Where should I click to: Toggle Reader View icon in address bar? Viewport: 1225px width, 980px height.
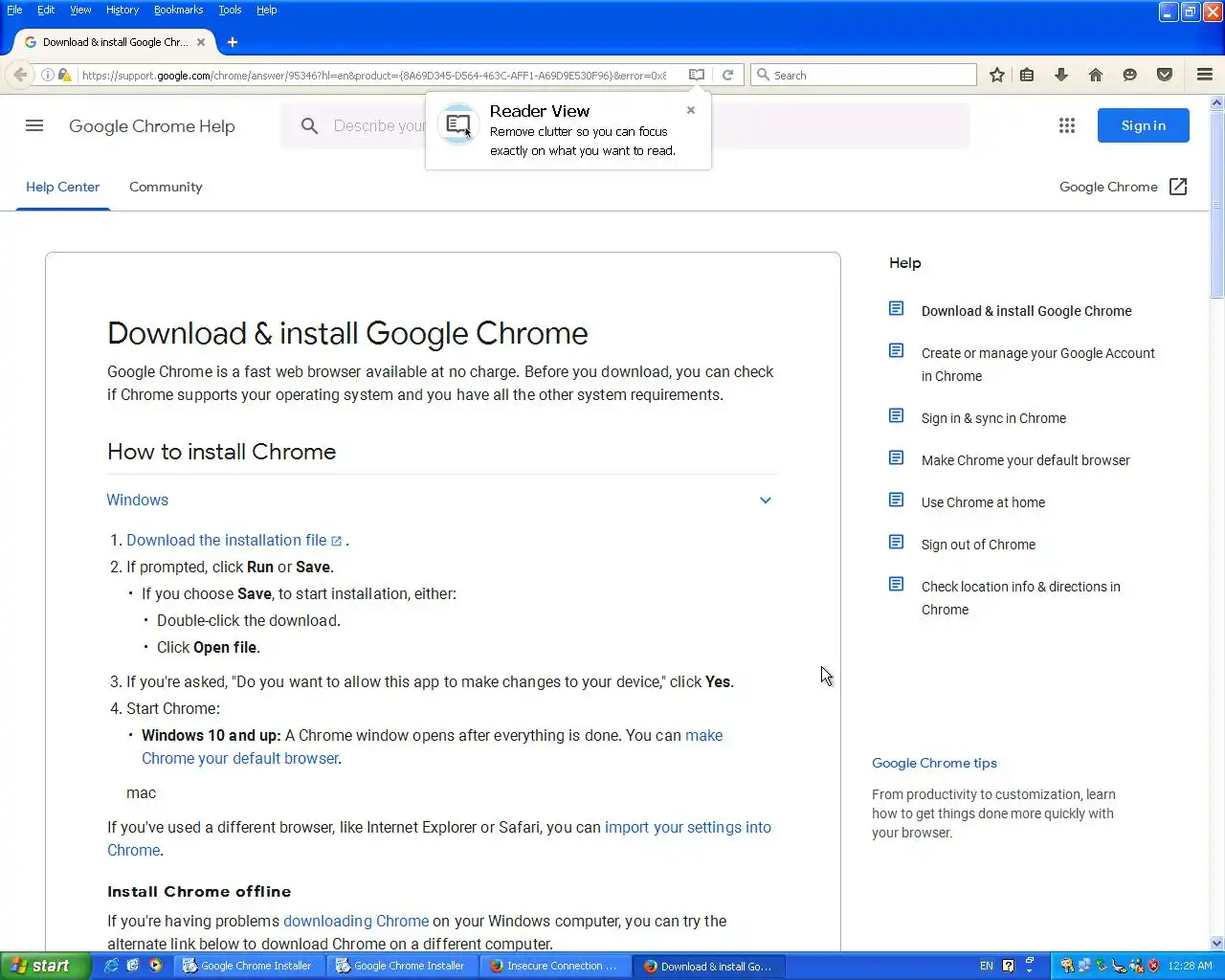click(x=697, y=75)
